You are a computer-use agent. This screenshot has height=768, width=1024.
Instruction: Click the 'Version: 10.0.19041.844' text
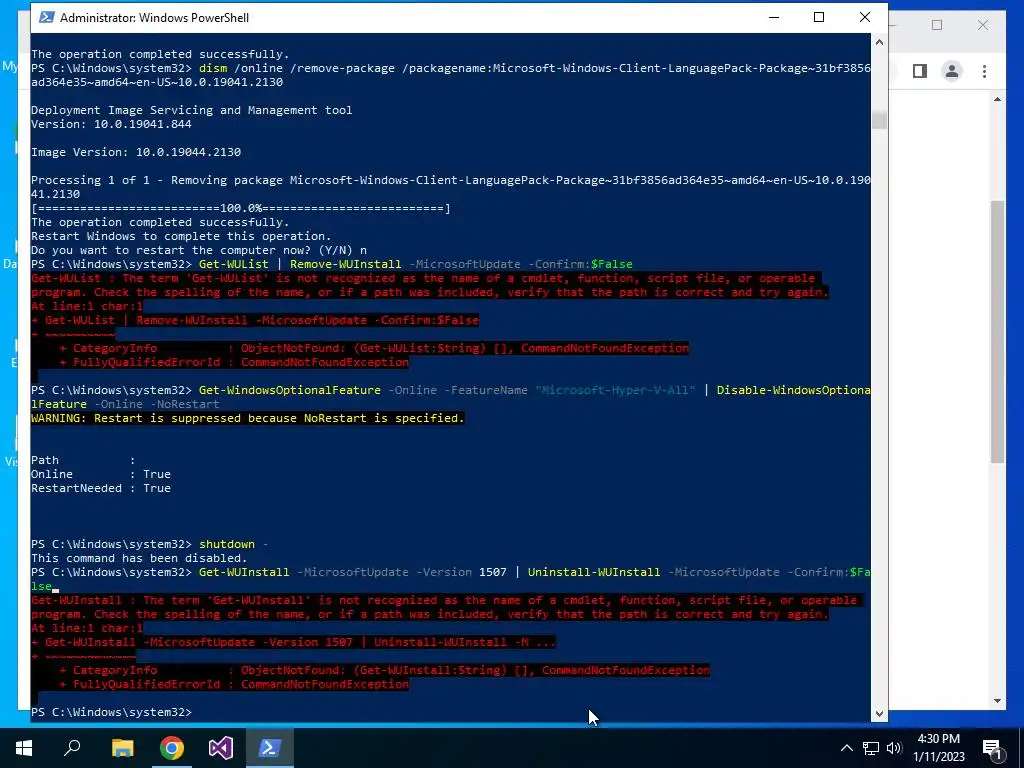111,124
